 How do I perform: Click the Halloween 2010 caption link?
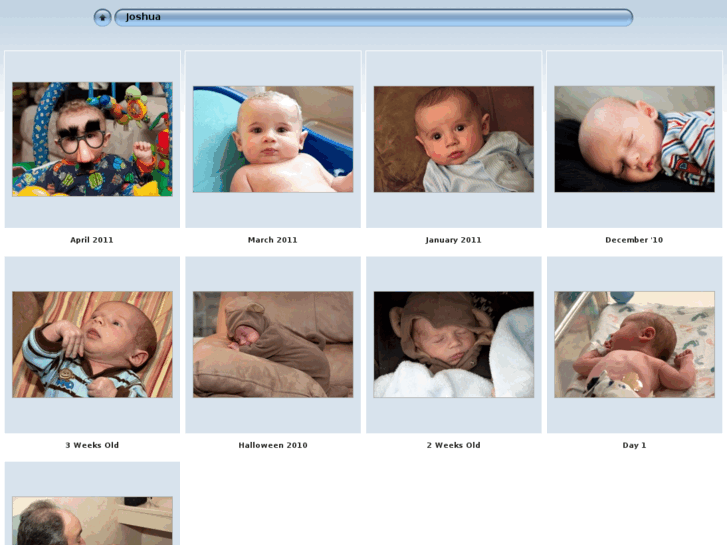coord(273,445)
